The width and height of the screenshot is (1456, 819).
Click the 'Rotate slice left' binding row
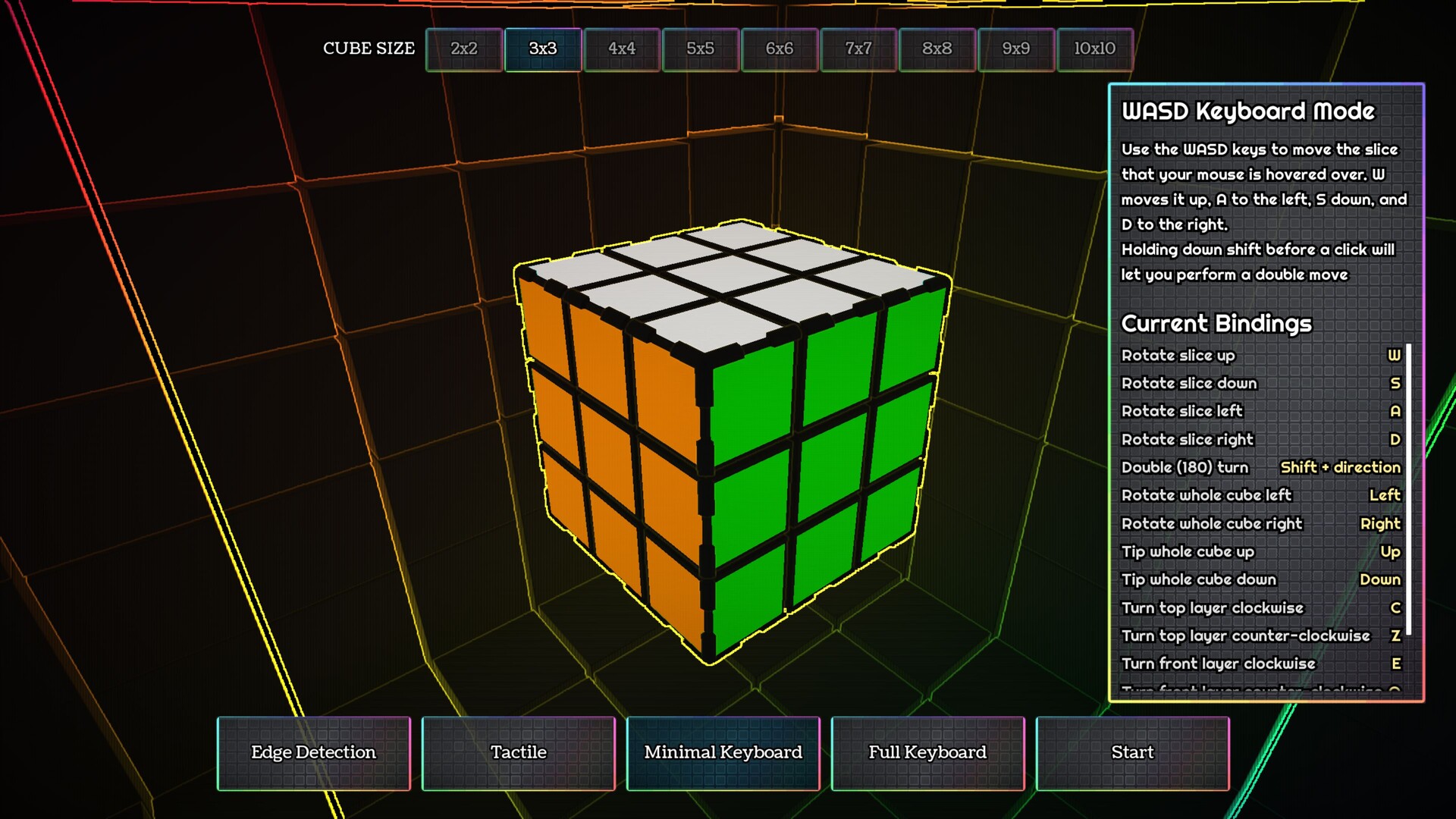click(1261, 411)
